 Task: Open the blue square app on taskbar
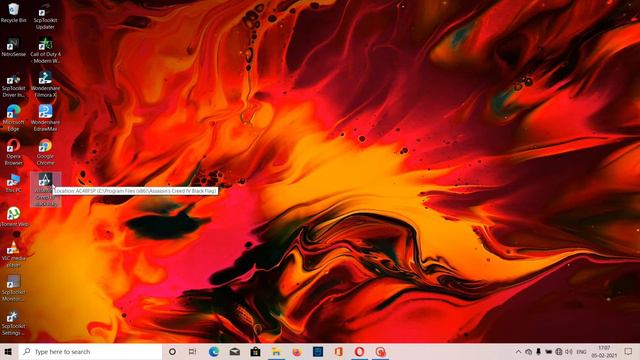[318, 351]
